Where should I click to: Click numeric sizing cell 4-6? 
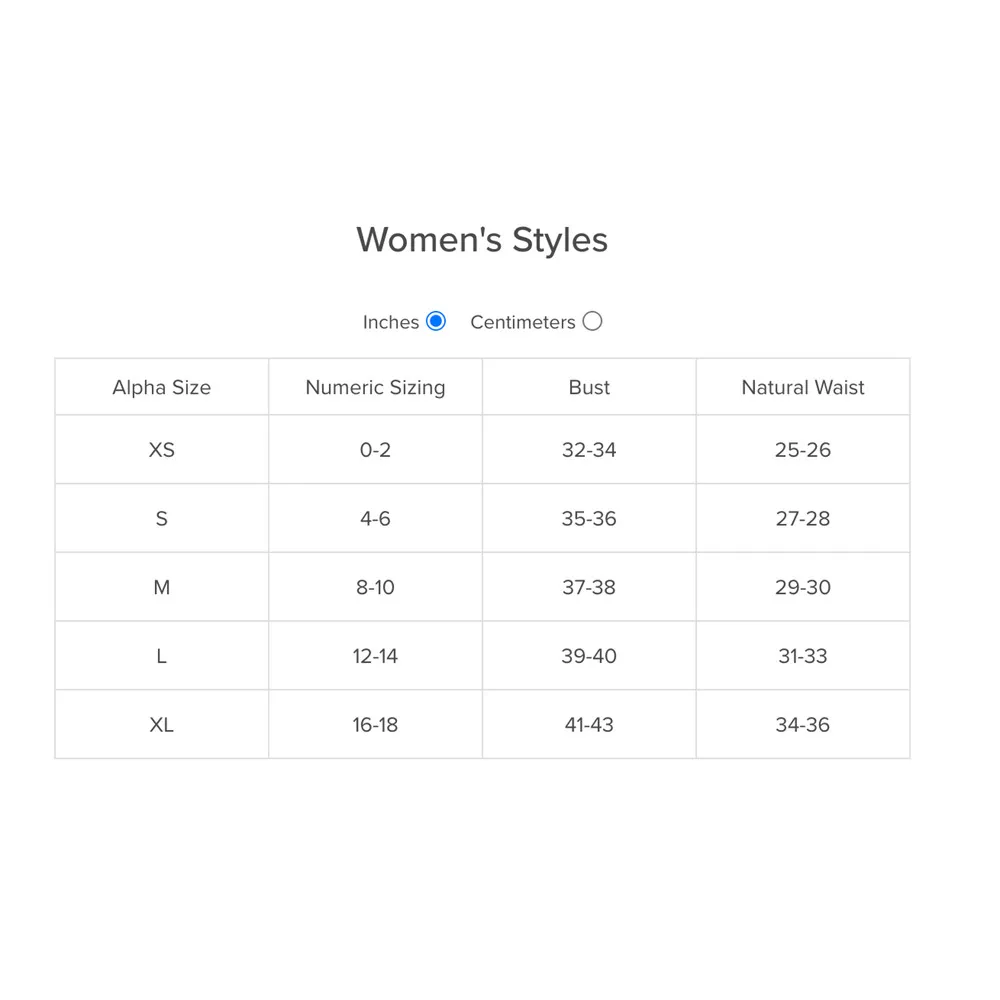tap(375, 519)
